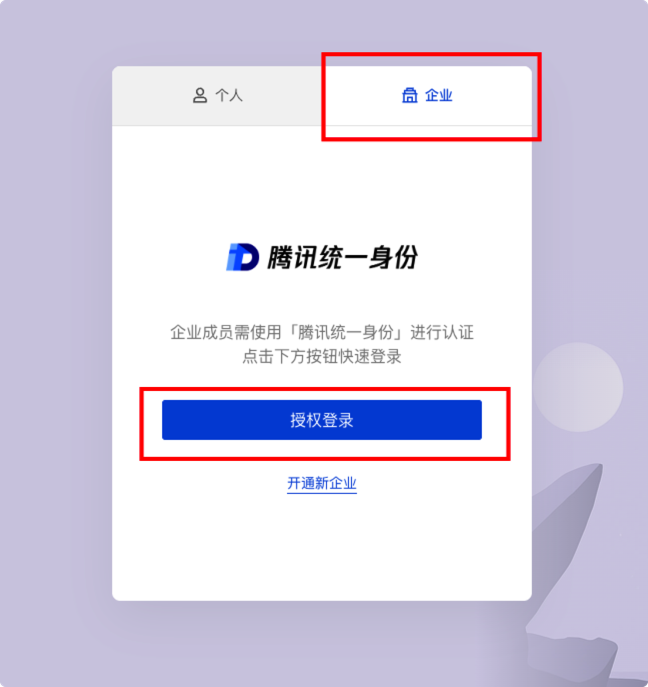The image size is (648, 687).
Task: Click 「腾讯统一身份」 quoted text in description
Action: coord(350,333)
